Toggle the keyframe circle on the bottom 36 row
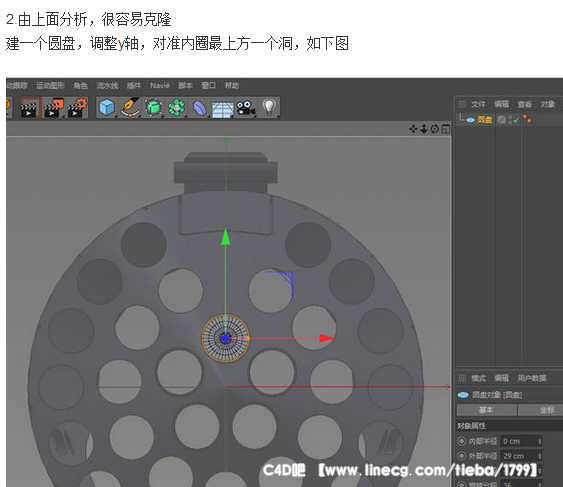The height and width of the screenshot is (487, 563). coord(462,483)
